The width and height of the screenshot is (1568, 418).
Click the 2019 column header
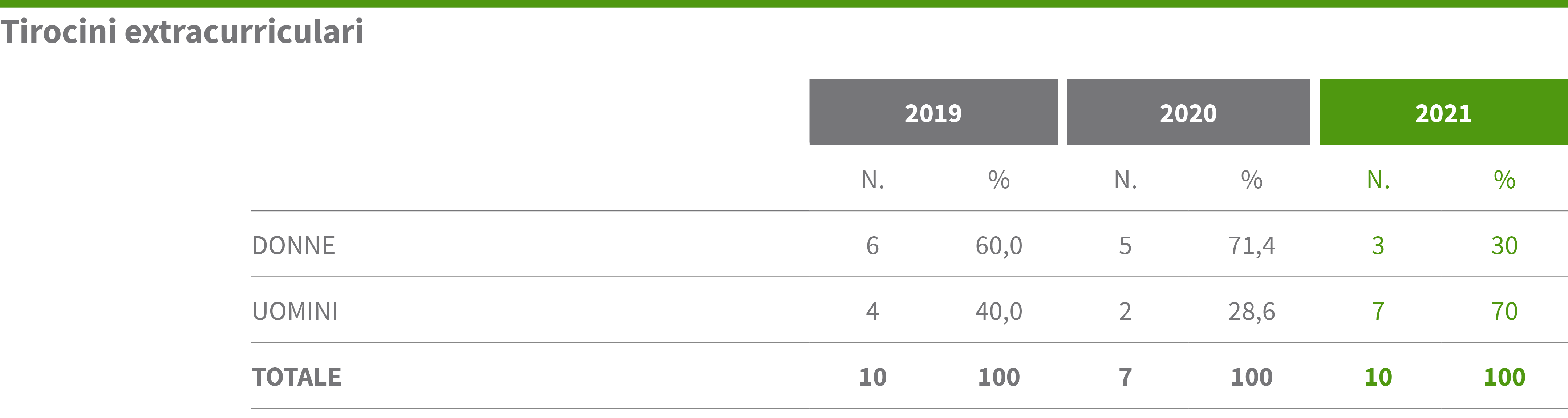point(933,112)
